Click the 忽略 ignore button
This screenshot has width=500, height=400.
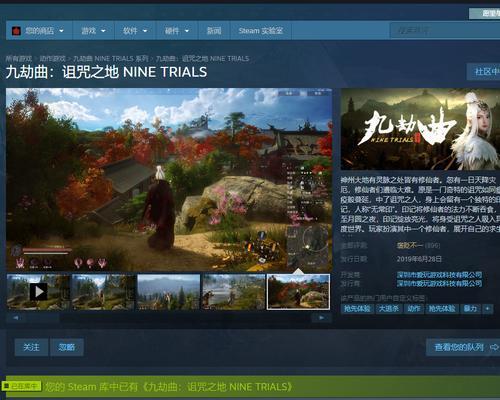pyautogui.click(x=67, y=347)
